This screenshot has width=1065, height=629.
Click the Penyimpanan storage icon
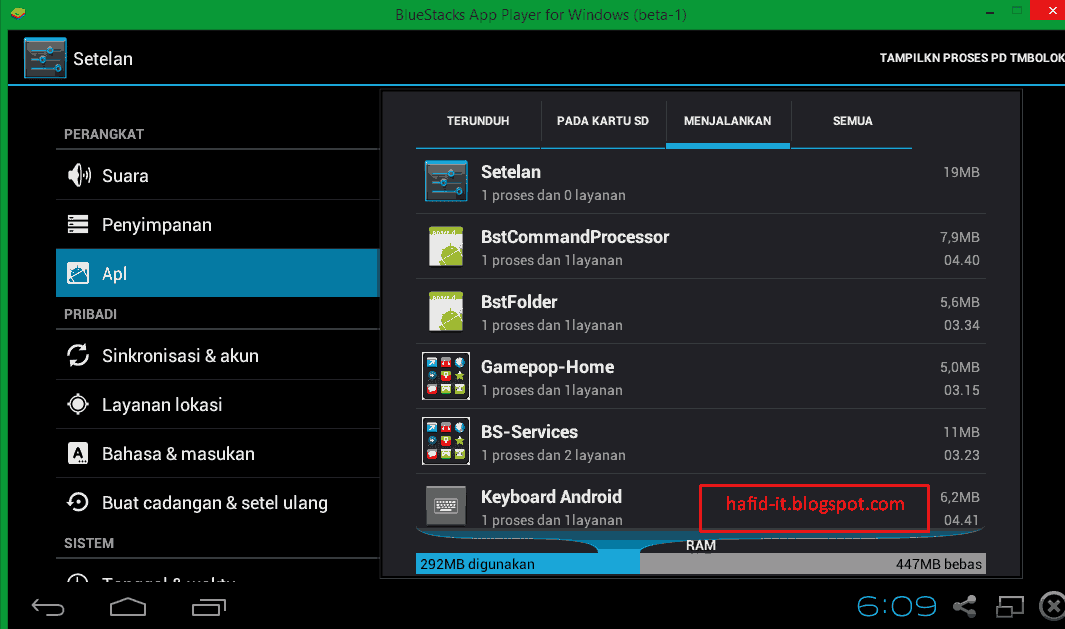pos(78,224)
